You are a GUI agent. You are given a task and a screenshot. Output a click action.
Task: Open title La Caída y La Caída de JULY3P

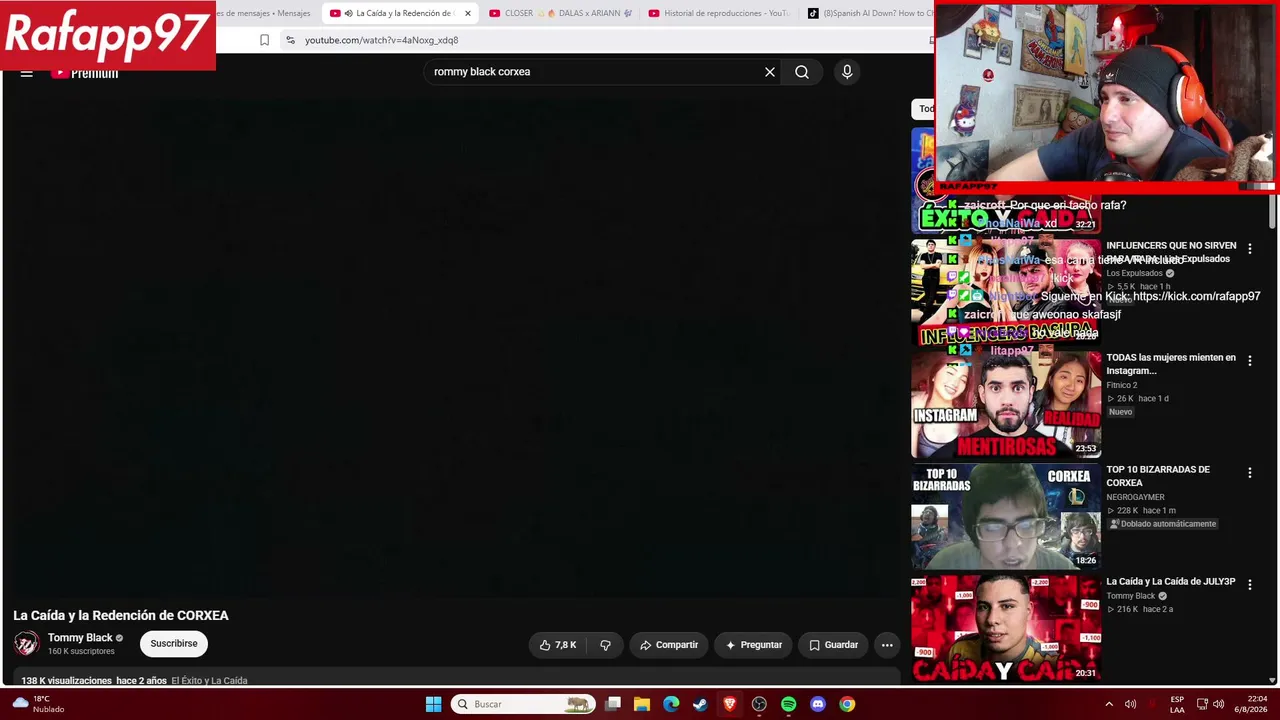pos(1171,582)
